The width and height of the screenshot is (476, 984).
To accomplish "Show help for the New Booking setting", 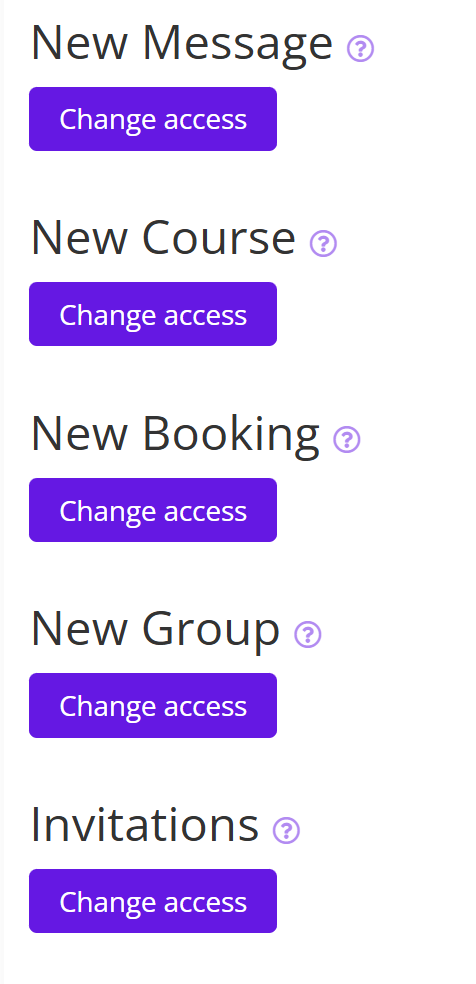I will click(x=347, y=439).
